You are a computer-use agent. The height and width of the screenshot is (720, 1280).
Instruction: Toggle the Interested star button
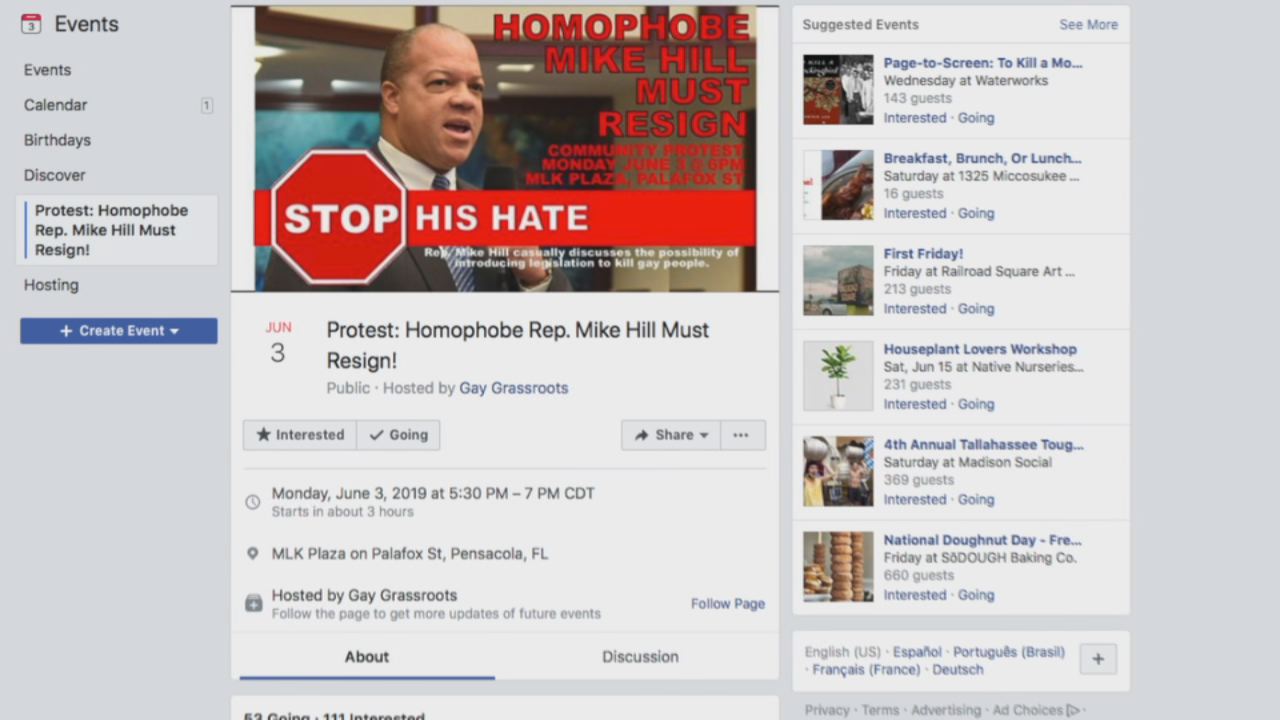[x=300, y=435]
